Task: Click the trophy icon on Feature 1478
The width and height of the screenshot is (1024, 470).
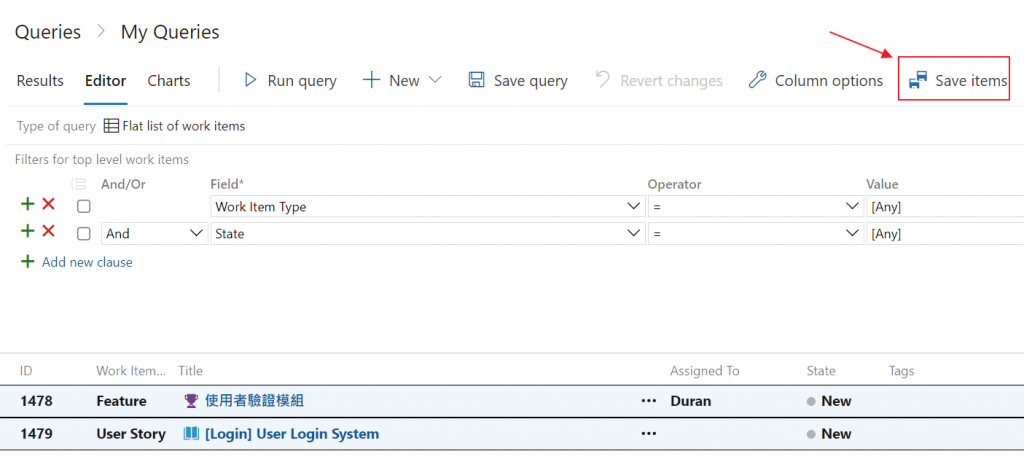Action: pos(191,401)
